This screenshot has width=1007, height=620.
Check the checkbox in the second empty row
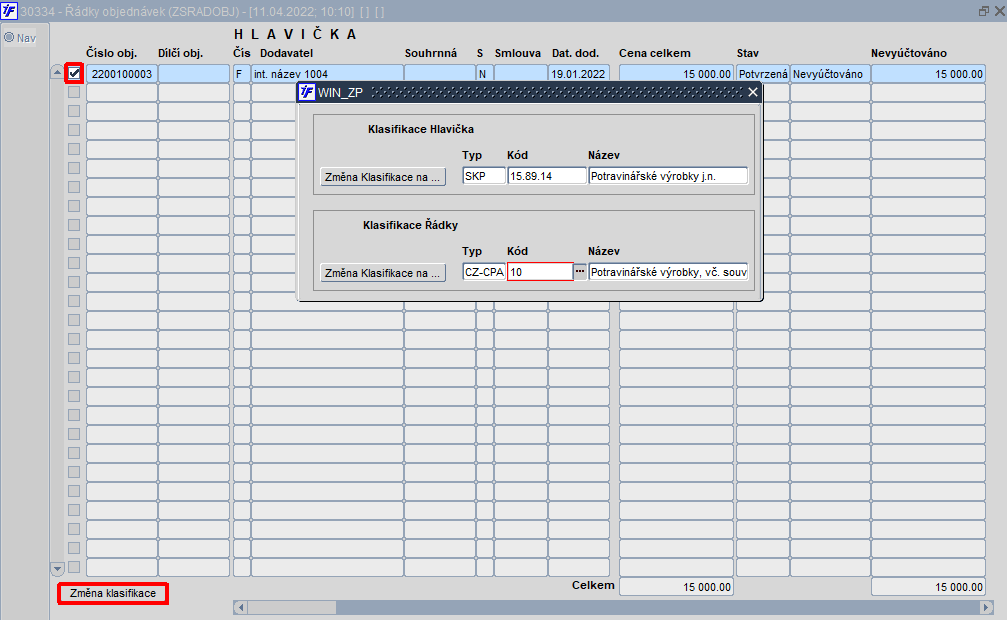74,111
